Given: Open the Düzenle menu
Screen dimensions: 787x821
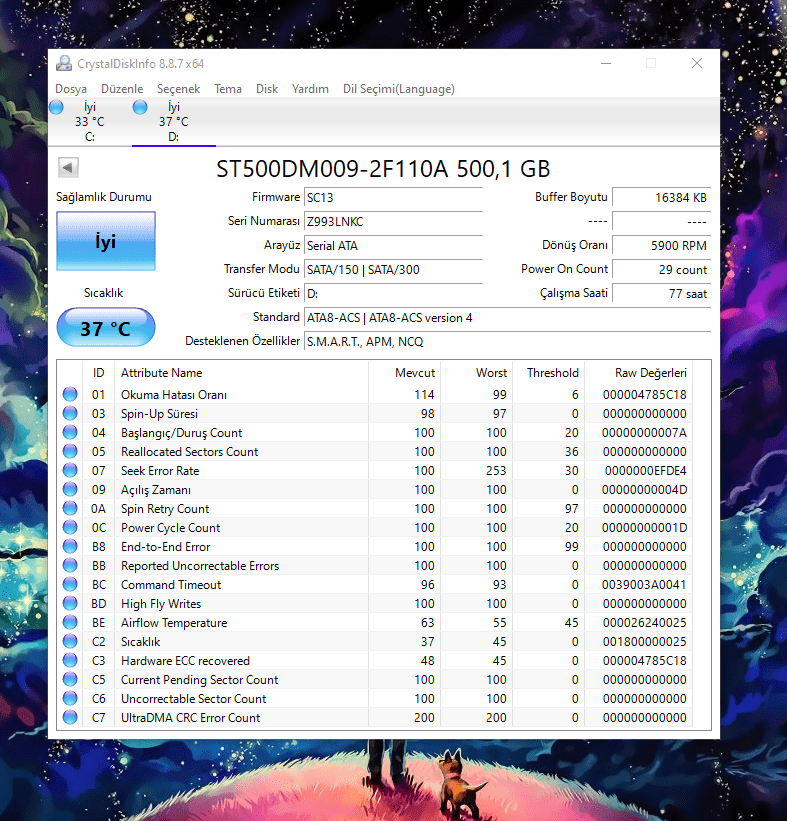Looking at the screenshot, I should 122,89.
